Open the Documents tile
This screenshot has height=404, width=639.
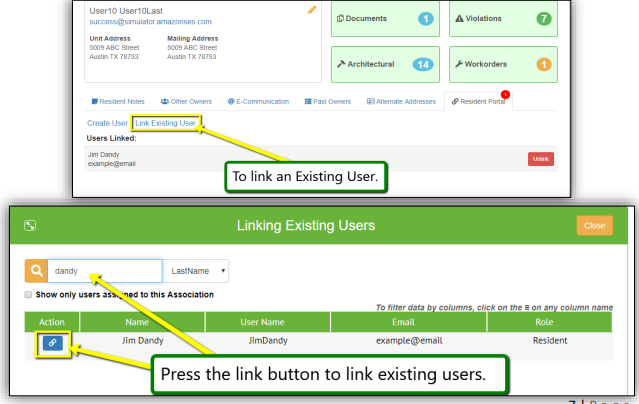click(x=385, y=19)
